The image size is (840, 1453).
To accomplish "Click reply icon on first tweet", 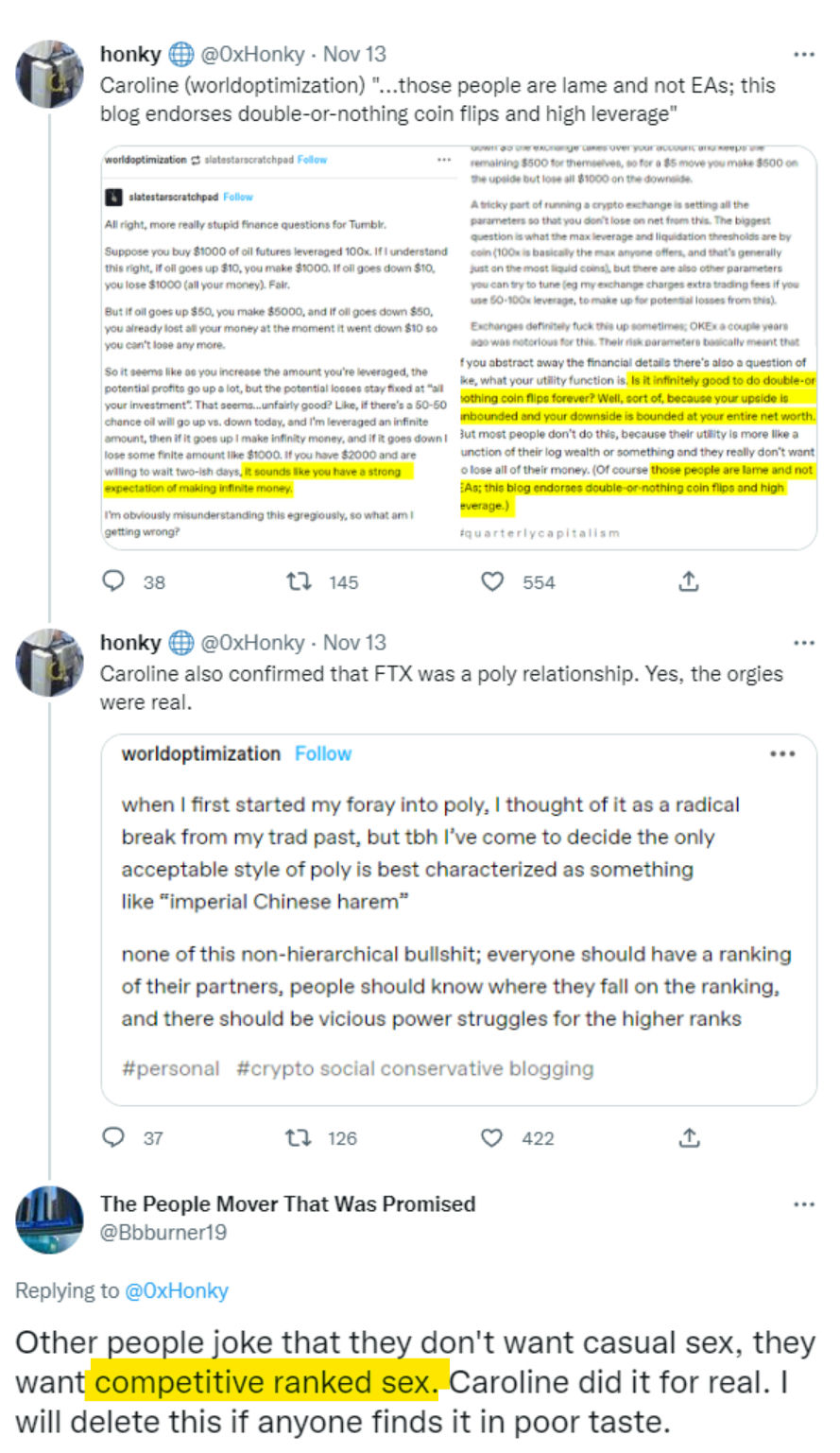I will 113,581.
